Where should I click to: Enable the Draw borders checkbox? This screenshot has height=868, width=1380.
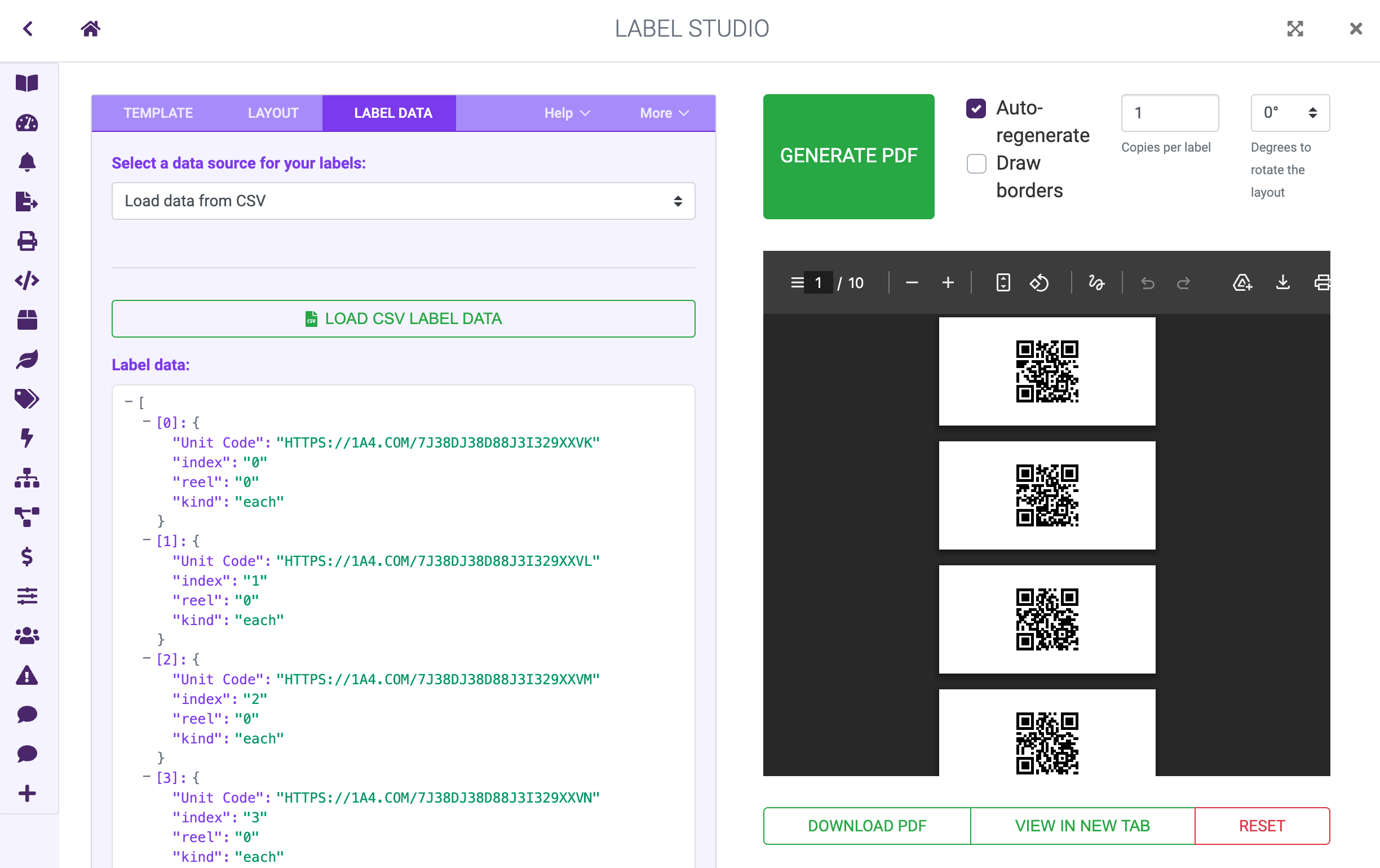click(976, 164)
